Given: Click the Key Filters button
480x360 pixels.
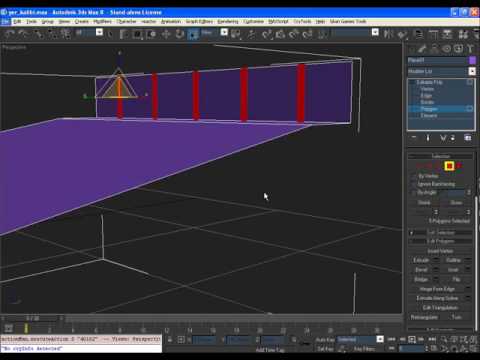Looking at the screenshot, I should 364,349.
